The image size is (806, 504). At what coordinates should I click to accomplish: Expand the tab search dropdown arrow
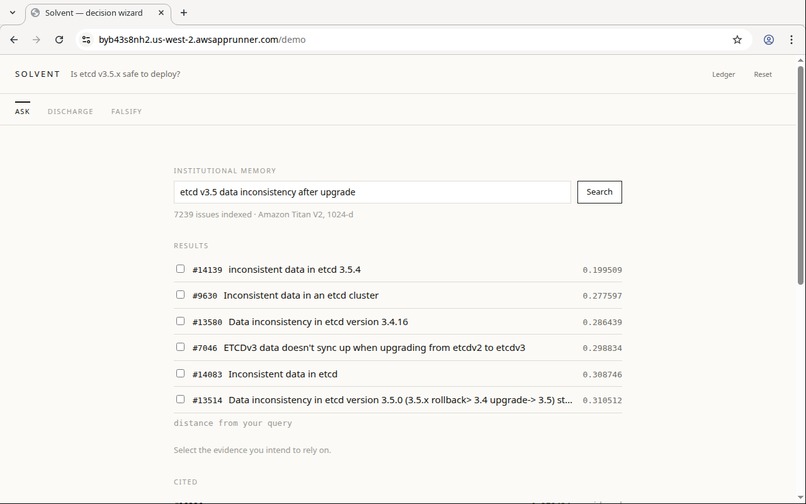pyautogui.click(x=13, y=13)
